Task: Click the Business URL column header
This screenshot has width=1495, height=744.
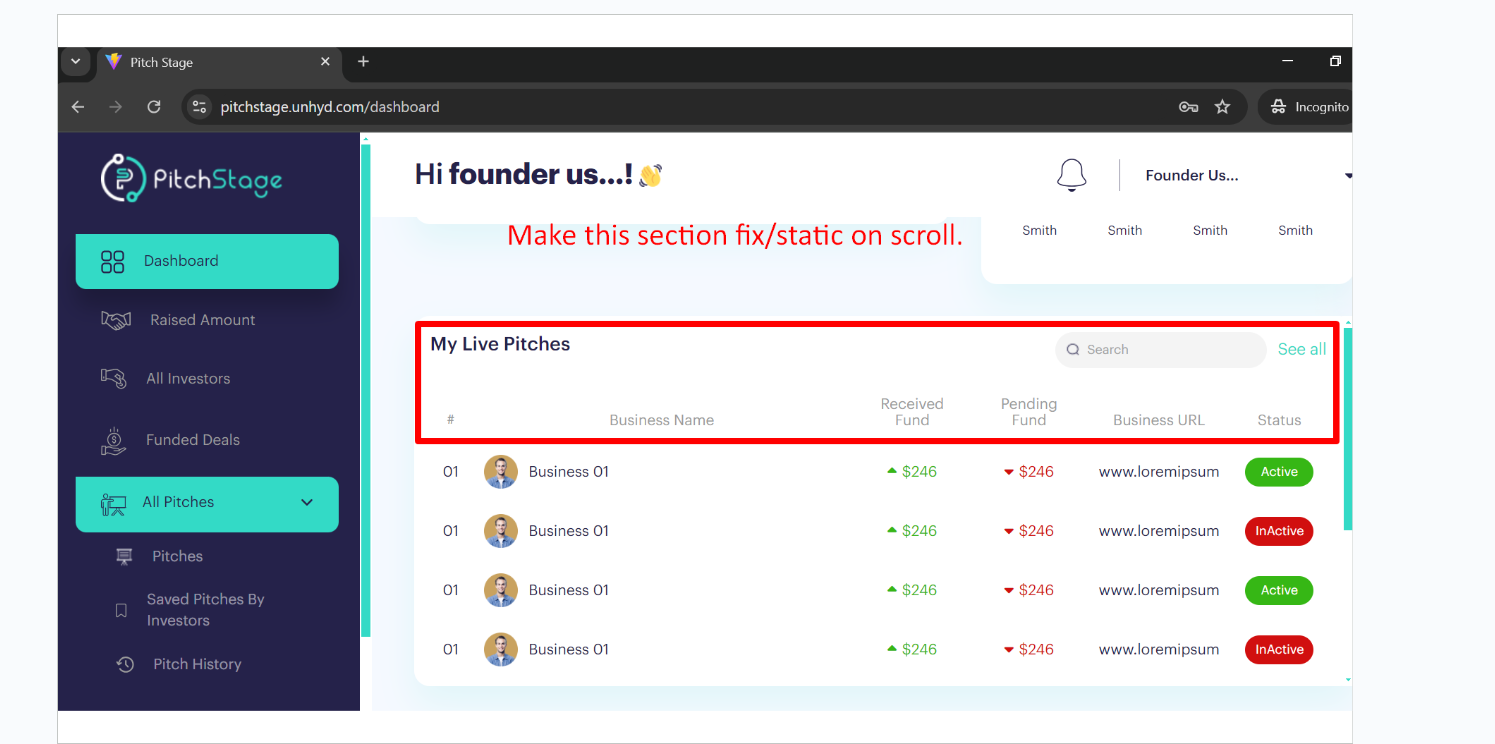Action: [1159, 420]
